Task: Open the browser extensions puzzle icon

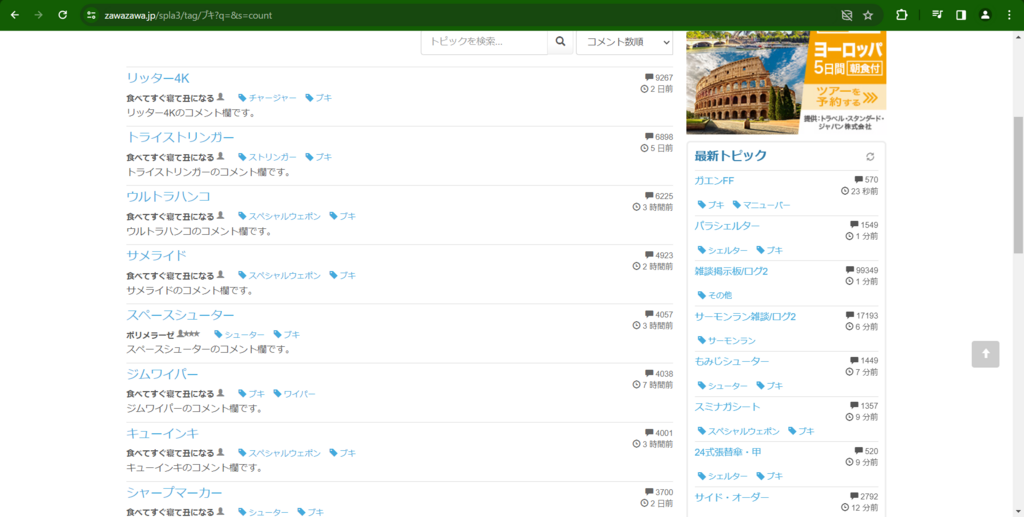Action: tap(901, 15)
